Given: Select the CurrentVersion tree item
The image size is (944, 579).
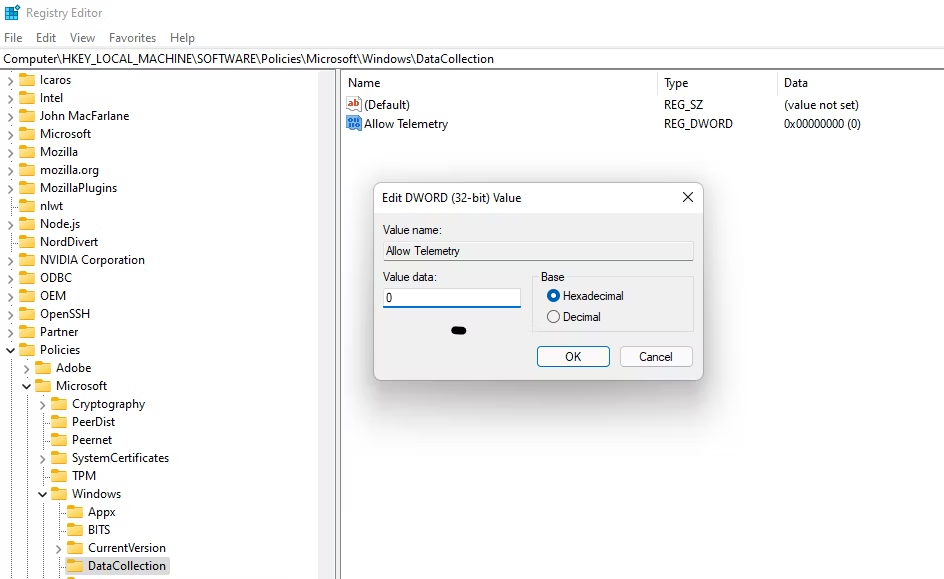Looking at the screenshot, I should pyautogui.click(x=126, y=548).
